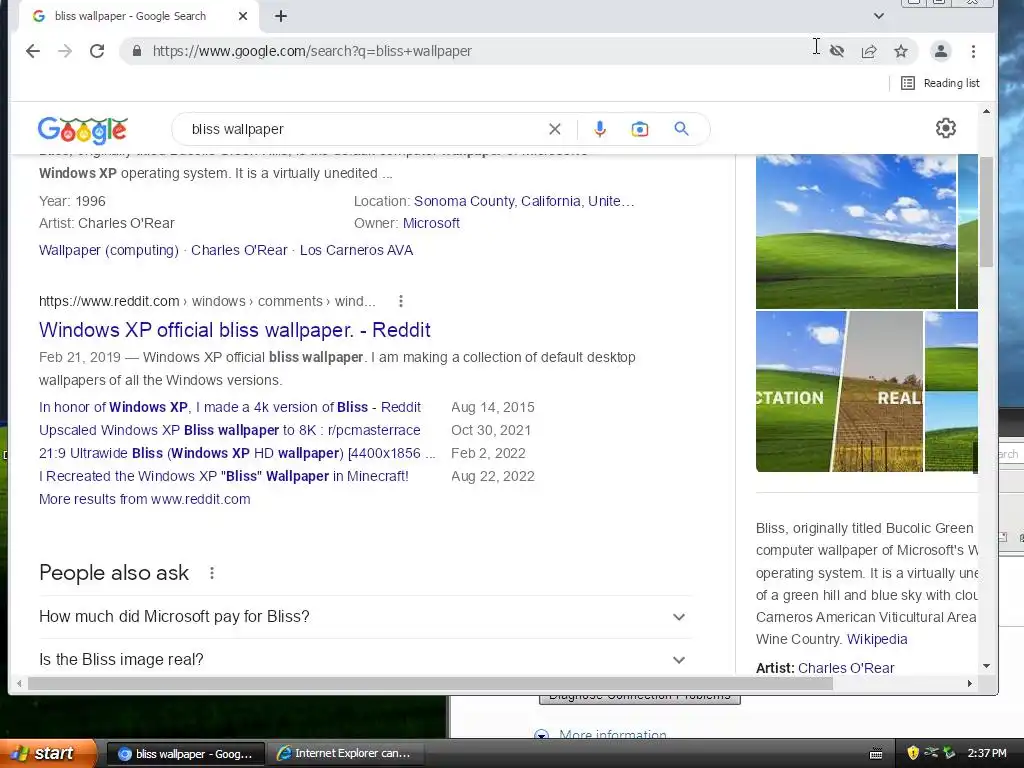The height and width of the screenshot is (768, 1024).
Task: Click the crossed-out eye icon in address bar
Action: coord(837,51)
